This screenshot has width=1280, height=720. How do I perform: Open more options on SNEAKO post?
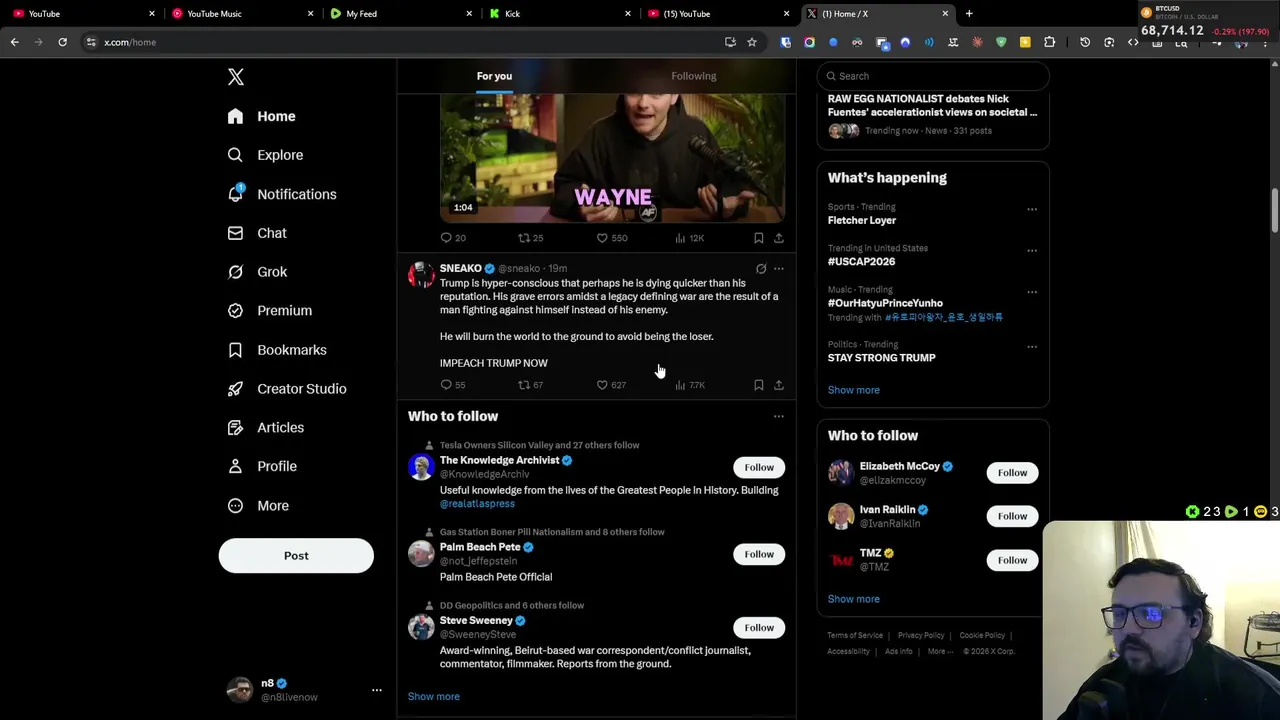tap(779, 268)
